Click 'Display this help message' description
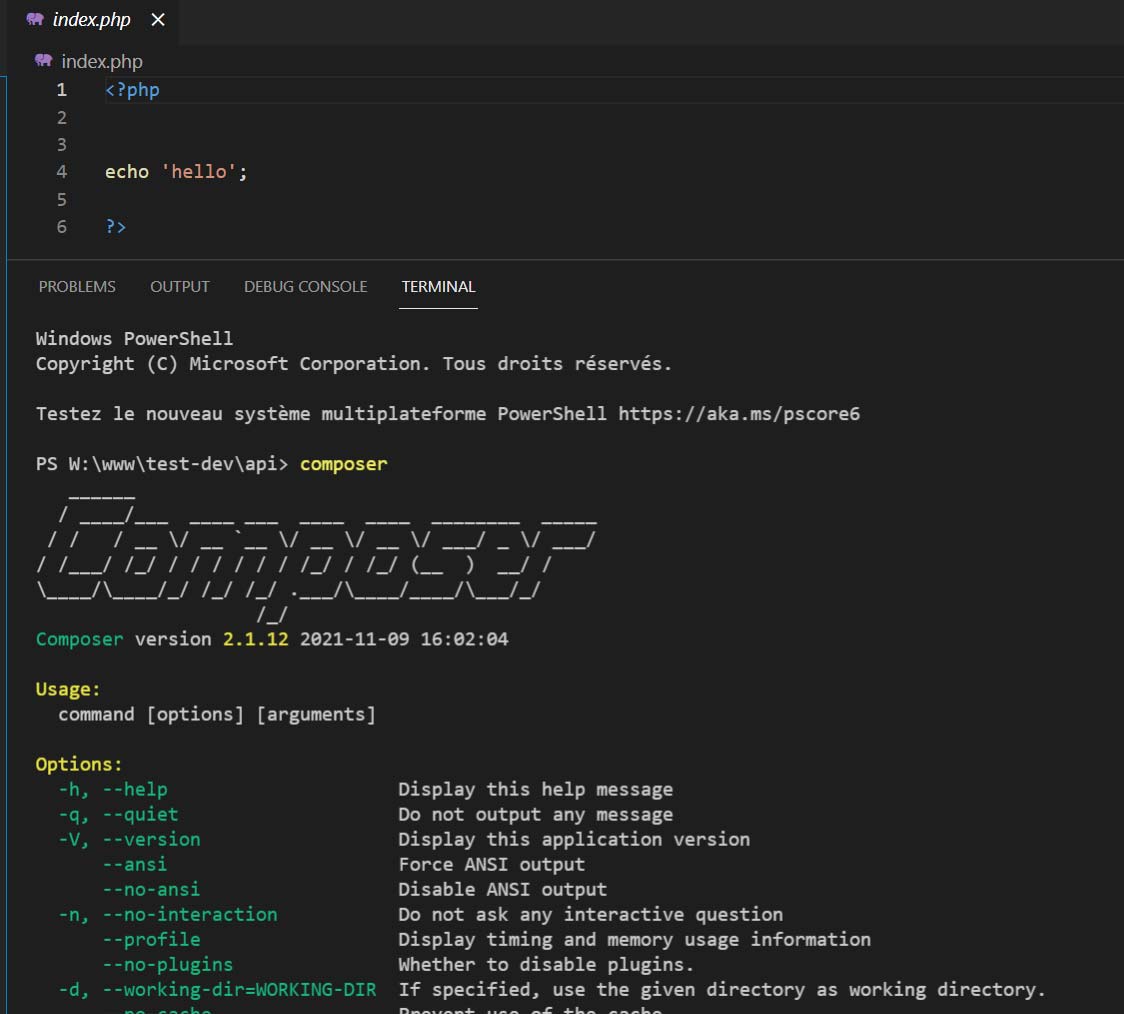1124x1014 pixels. pyautogui.click(x=535, y=790)
